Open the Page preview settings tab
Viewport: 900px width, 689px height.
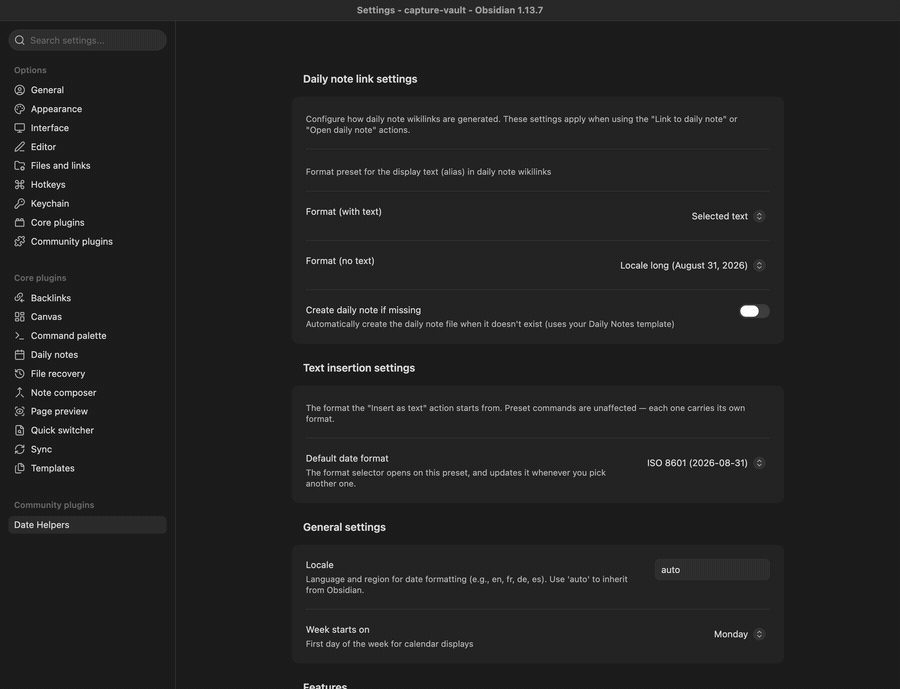coord(87,412)
